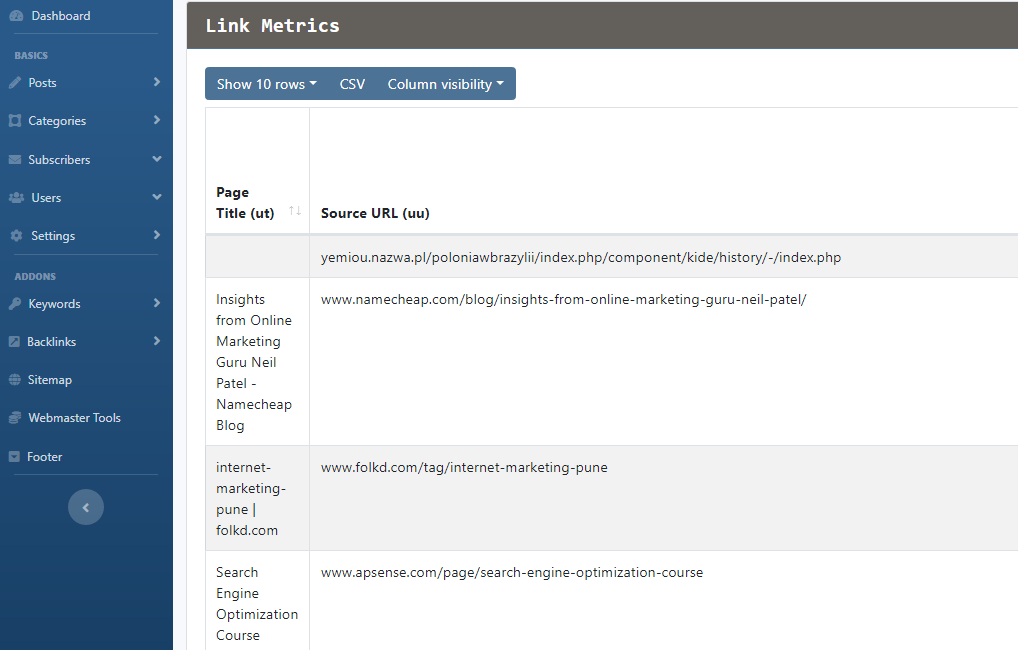Open the Column visibility dropdown

coord(446,83)
